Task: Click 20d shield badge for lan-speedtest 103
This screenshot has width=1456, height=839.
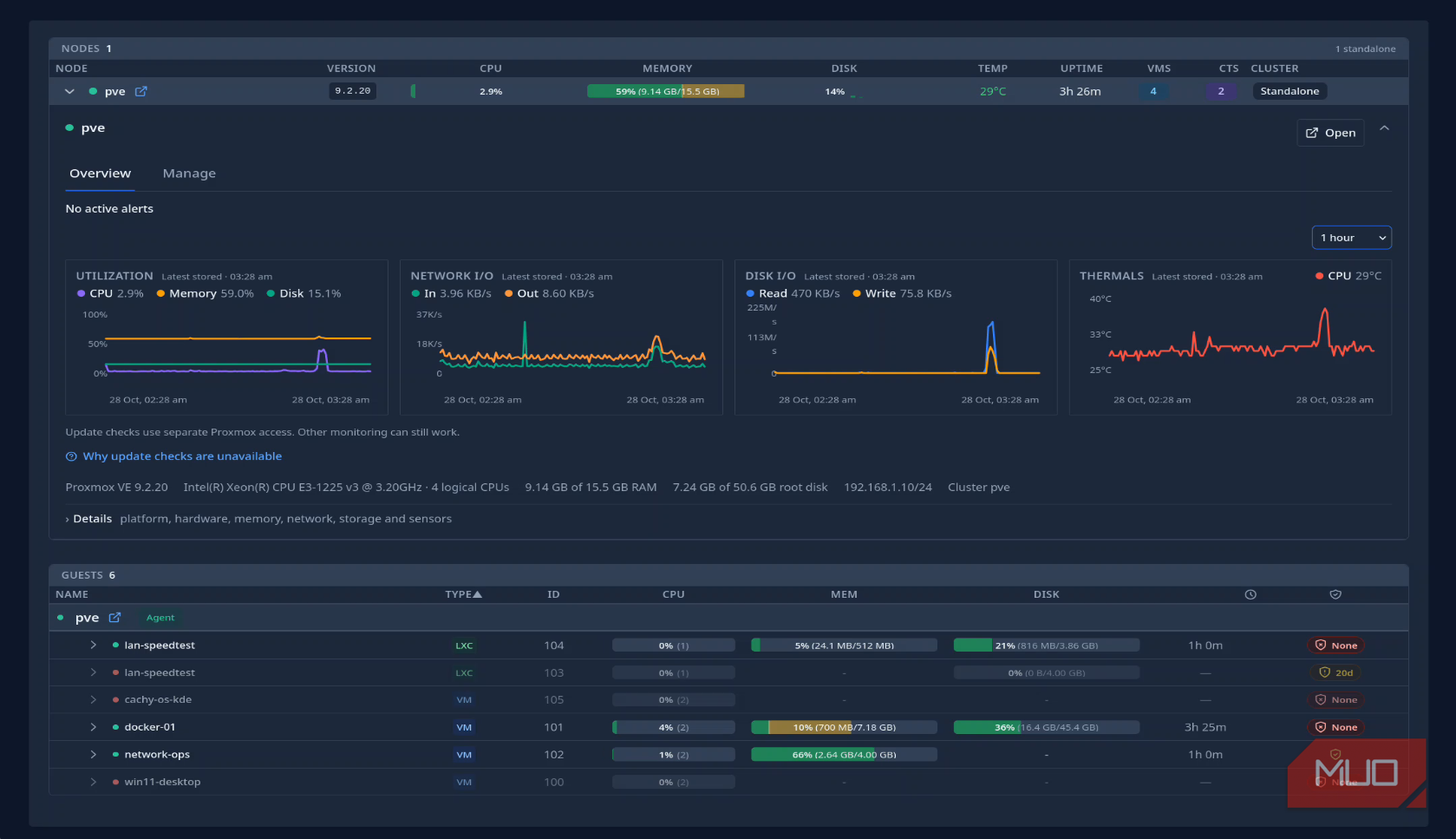Action: 1336,672
